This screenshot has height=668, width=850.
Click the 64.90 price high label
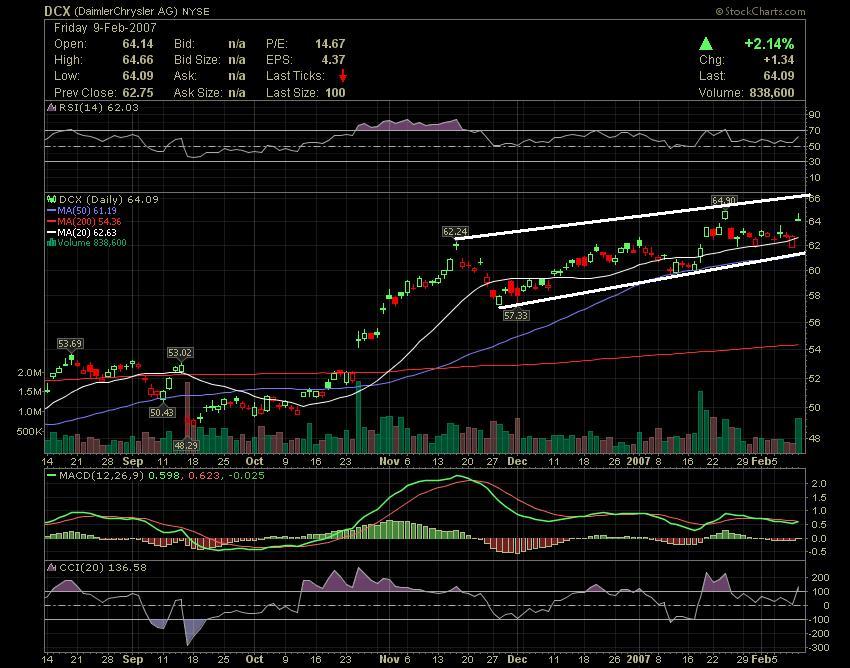click(724, 200)
